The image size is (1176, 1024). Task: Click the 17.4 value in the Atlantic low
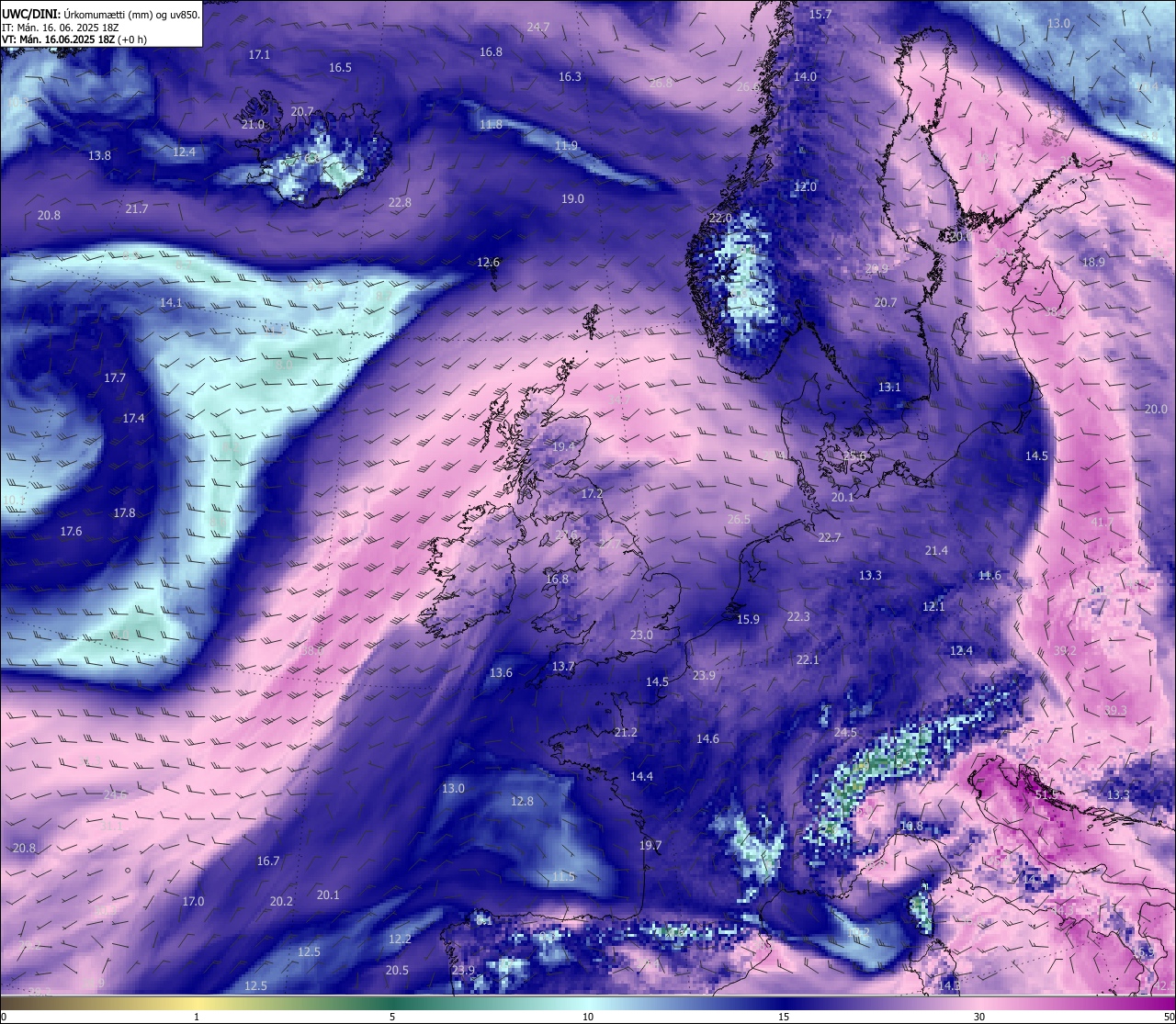pyautogui.click(x=133, y=418)
